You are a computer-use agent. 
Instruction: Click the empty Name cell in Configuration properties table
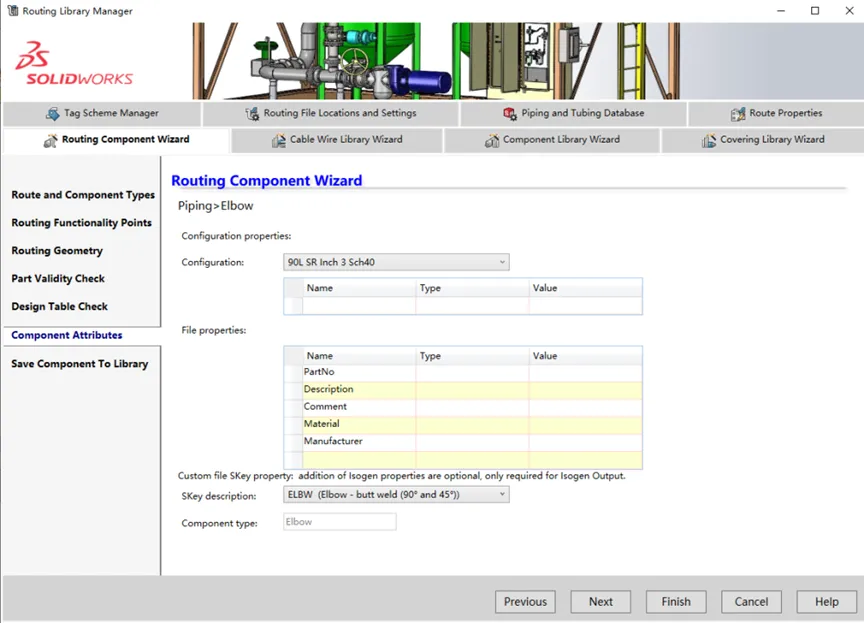click(x=359, y=306)
